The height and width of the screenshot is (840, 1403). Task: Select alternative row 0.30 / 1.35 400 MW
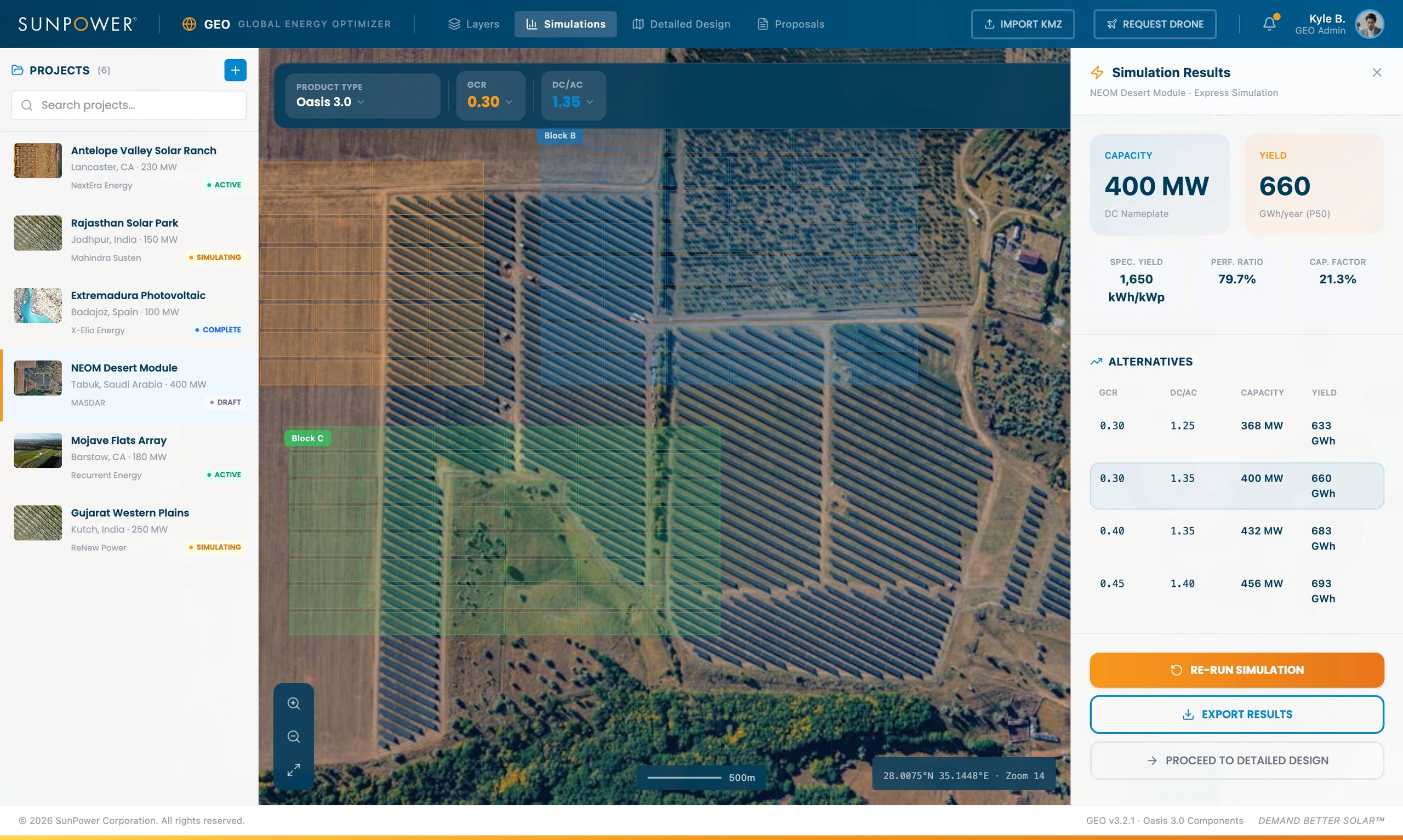tap(1236, 485)
